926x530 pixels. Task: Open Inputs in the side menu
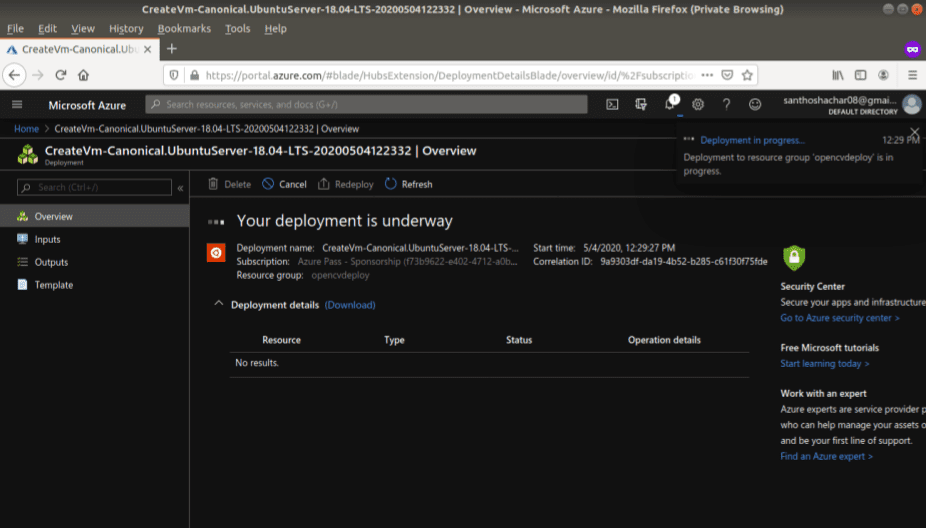(x=94, y=239)
